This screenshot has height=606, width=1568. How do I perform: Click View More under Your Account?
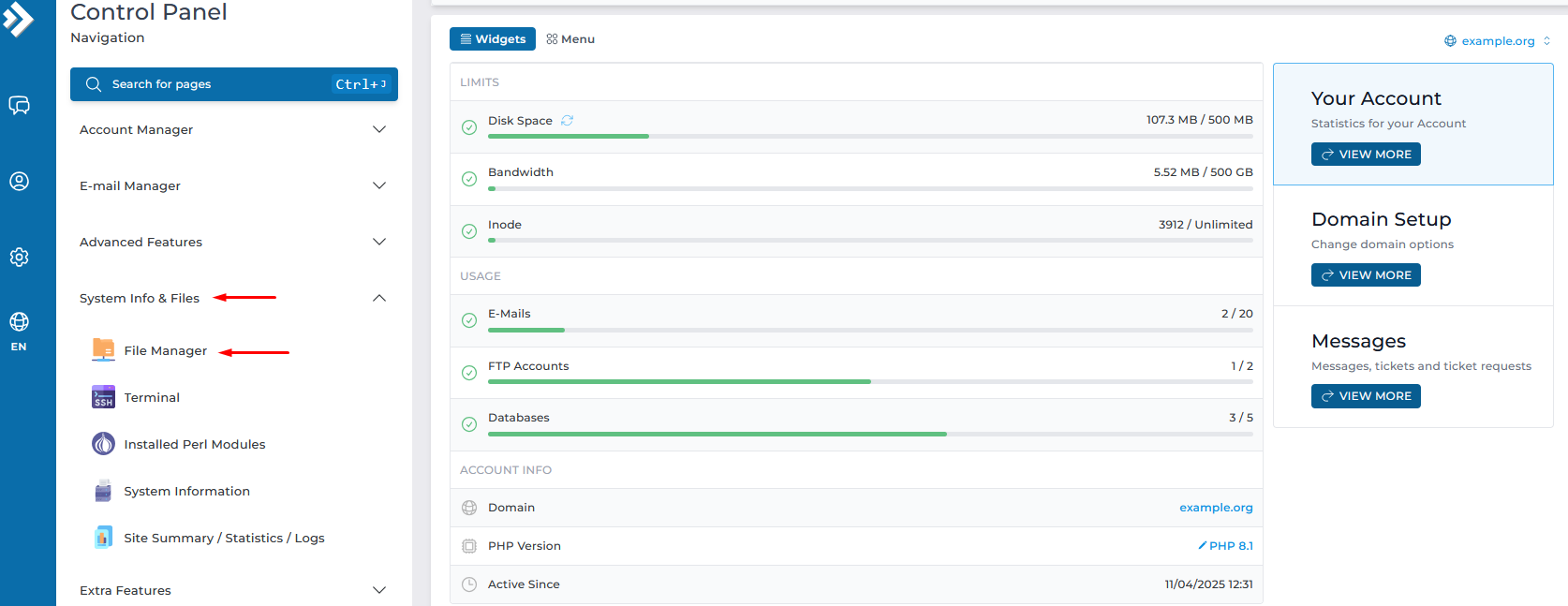coord(1366,155)
